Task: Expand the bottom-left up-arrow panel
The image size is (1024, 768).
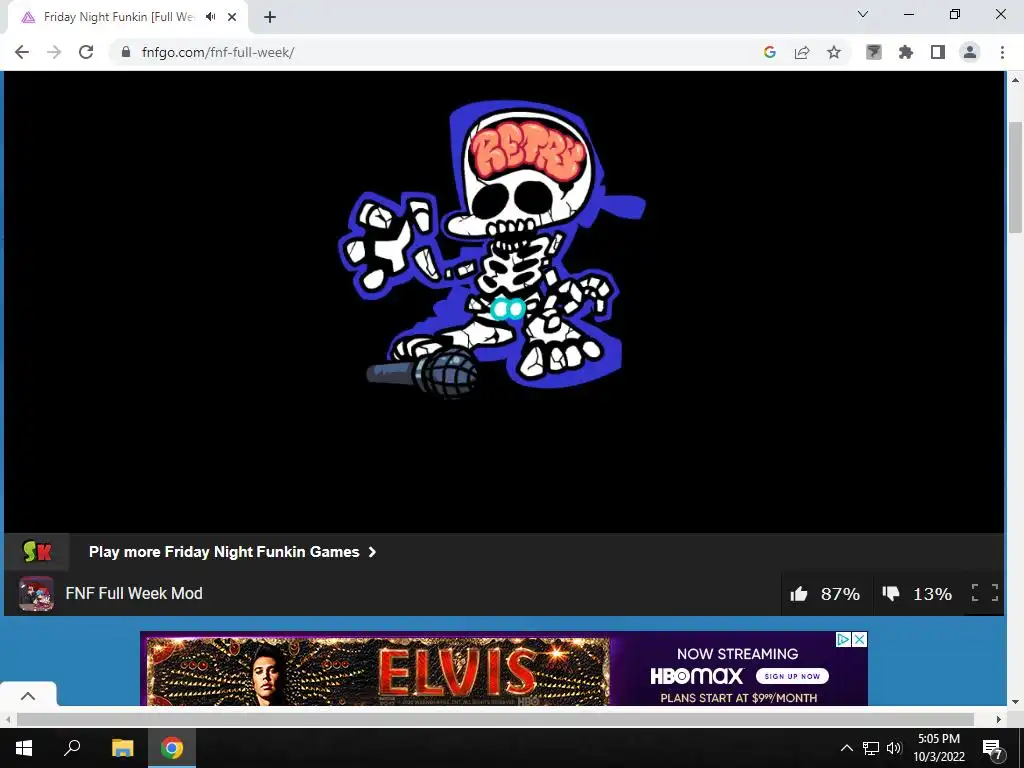Action: 28,696
